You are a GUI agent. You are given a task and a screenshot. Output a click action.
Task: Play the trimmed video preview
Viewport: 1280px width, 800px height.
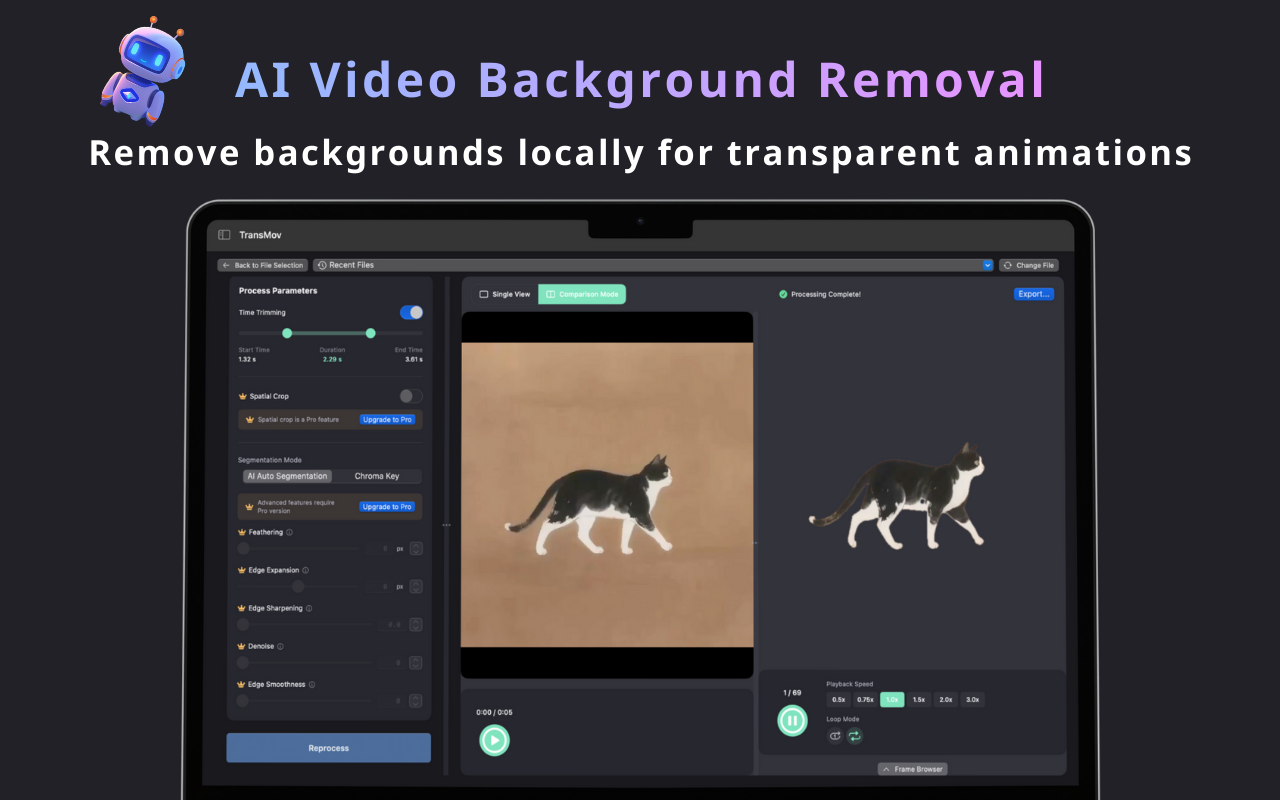(494, 740)
